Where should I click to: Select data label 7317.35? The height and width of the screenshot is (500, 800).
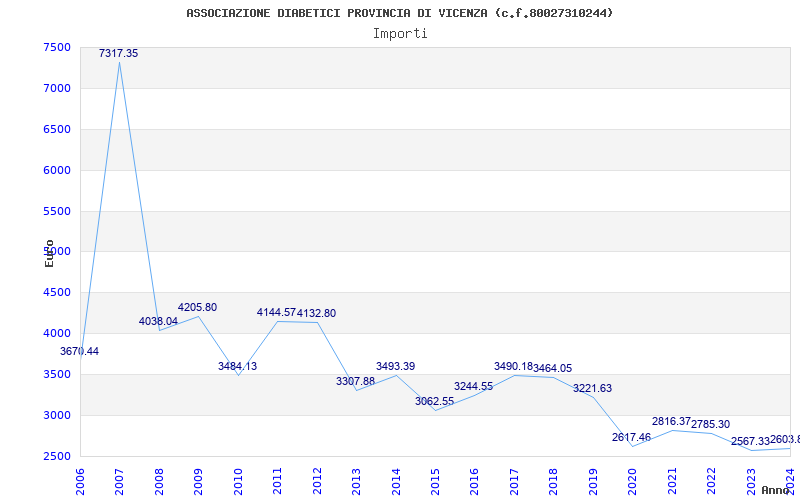coord(118,53)
